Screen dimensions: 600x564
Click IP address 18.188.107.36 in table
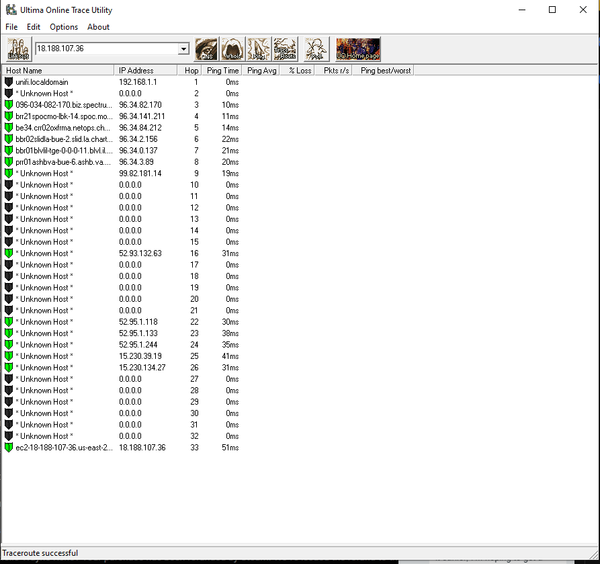coord(142,448)
